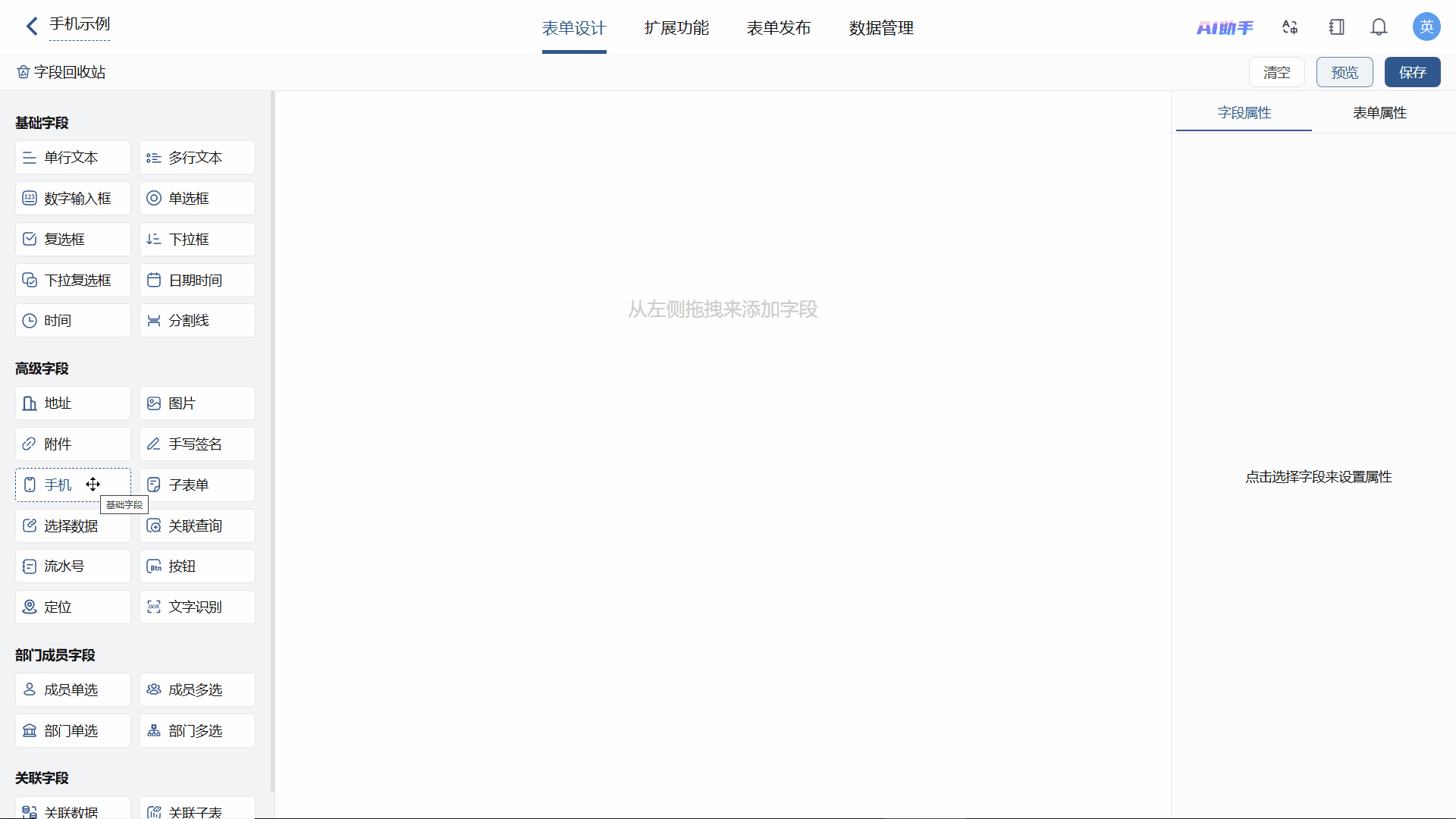Switch to 表单设计 tab
1456x819 pixels.
coord(574,29)
